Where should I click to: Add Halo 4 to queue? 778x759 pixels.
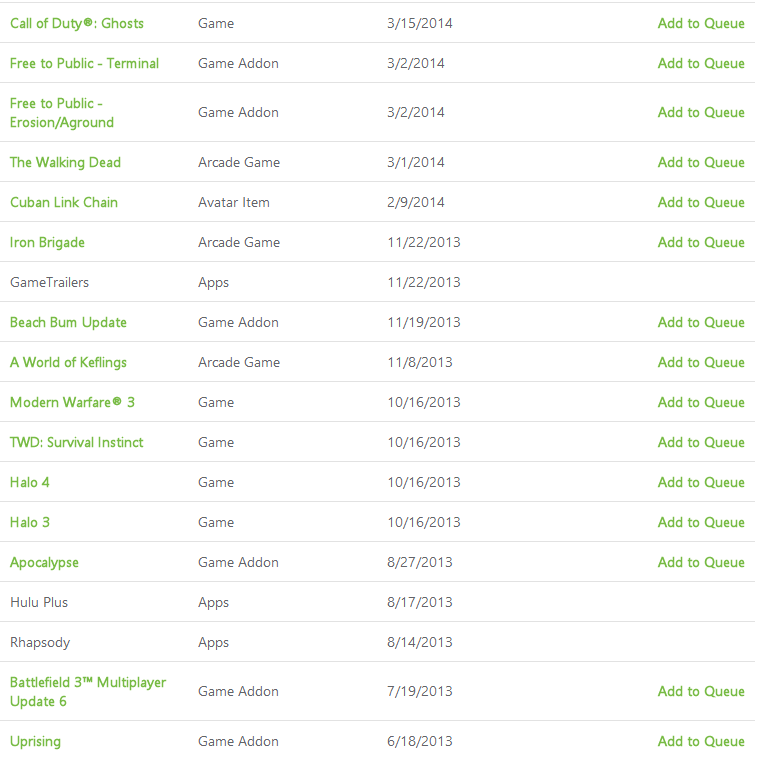click(701, 483)
